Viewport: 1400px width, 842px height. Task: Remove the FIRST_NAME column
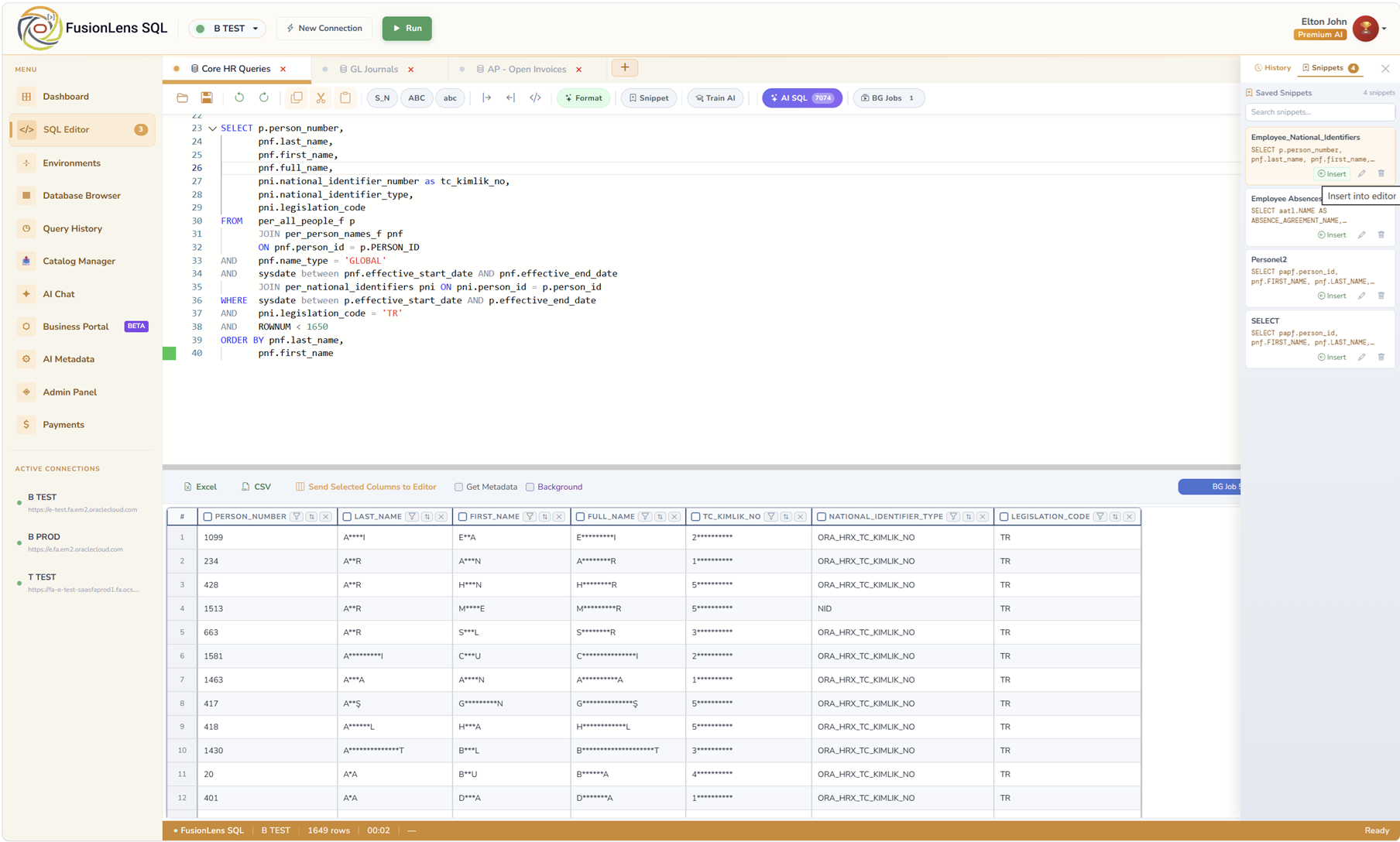tap(559, 517)
